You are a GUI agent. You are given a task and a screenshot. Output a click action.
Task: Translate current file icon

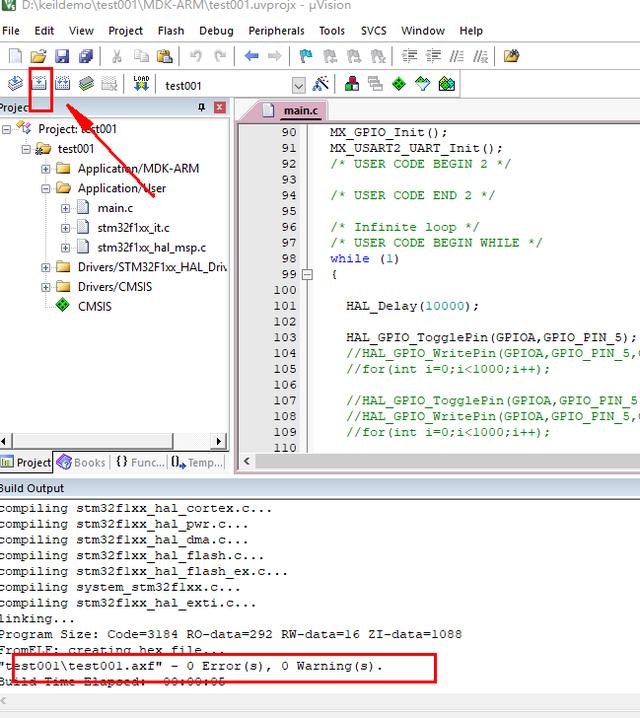(x=15, y=84)
